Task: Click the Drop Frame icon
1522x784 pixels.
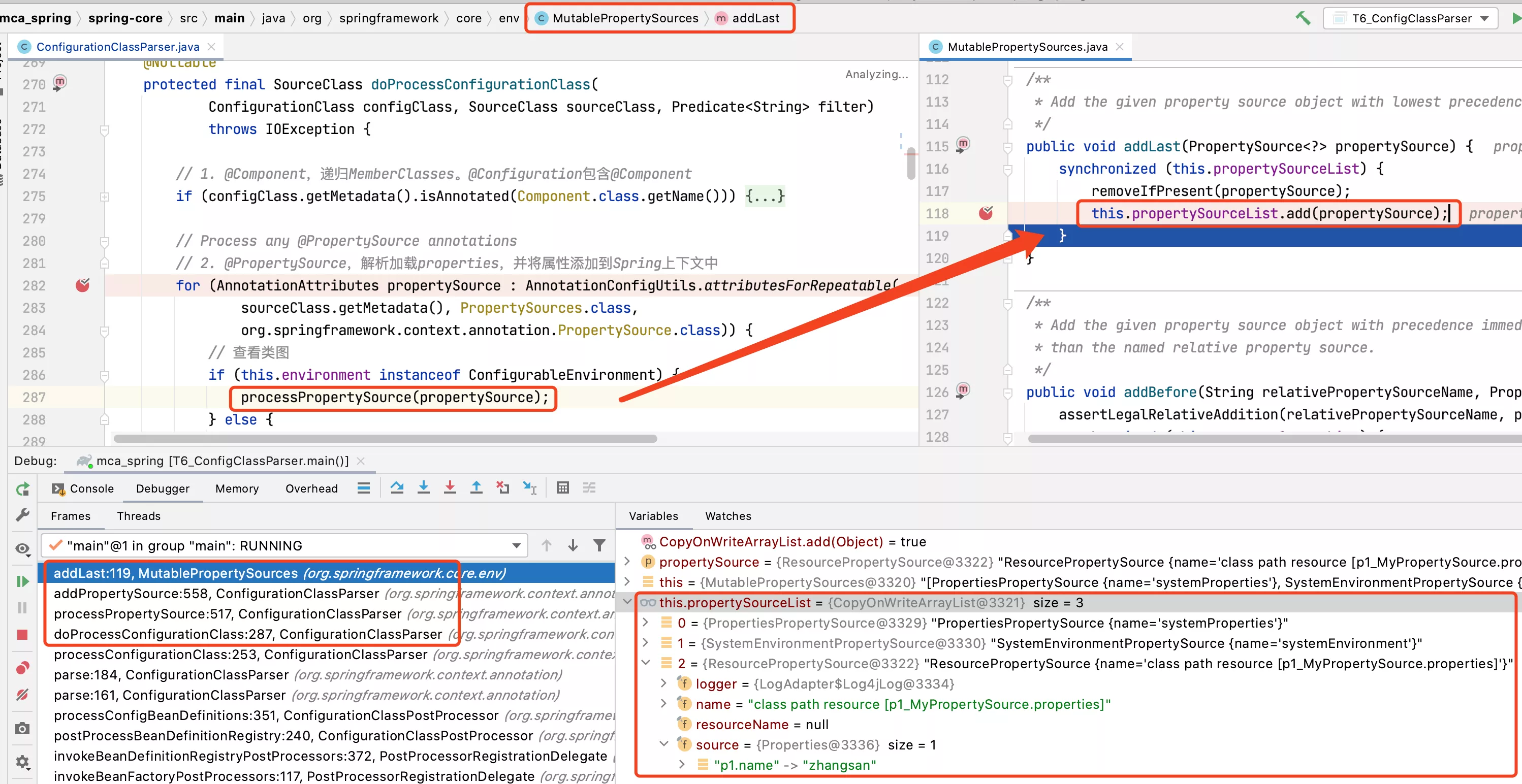Action: pyautogui.click(x=503, y=487)
